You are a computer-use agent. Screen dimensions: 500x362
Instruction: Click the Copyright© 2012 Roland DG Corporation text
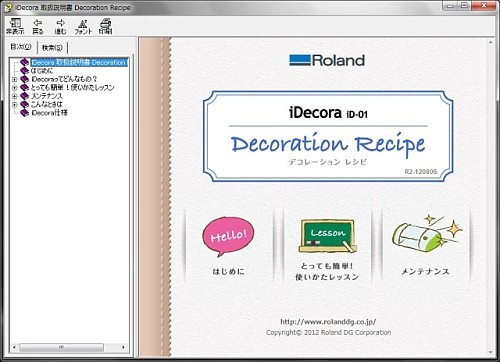click(329, 332)
